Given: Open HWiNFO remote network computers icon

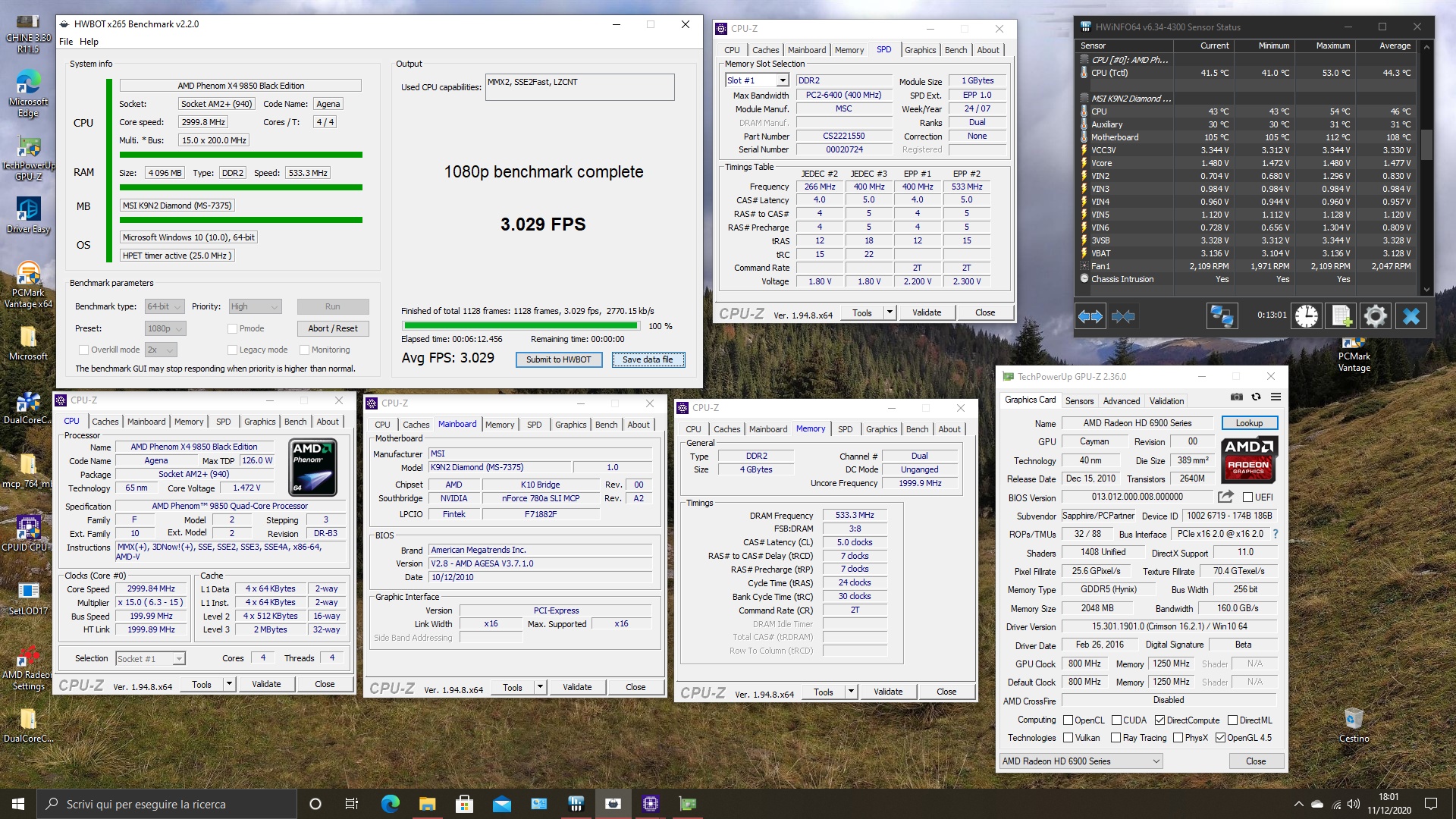Looking at the screenshot, I should (x=1222, y=316).
